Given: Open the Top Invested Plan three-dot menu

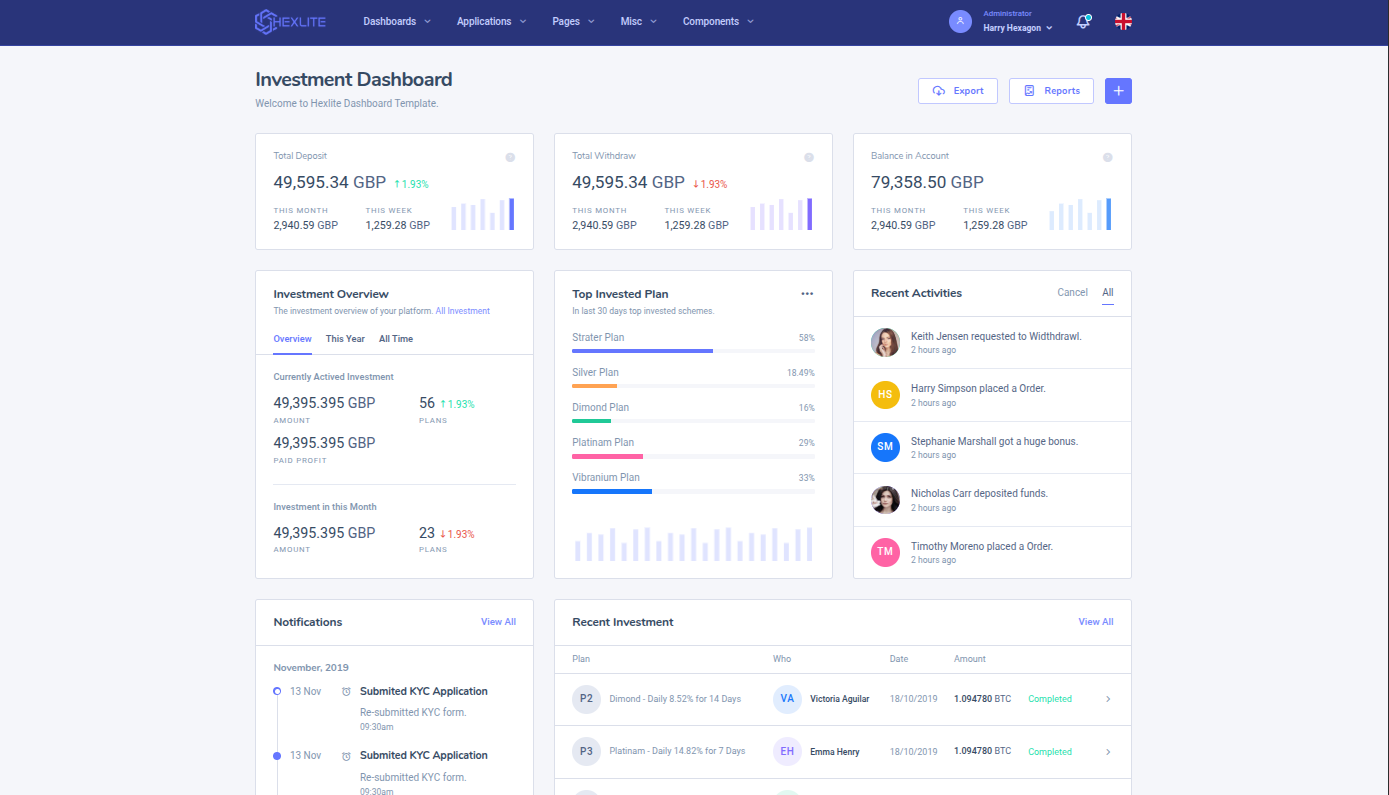Looking at the screenshot, I should [807, 294].
